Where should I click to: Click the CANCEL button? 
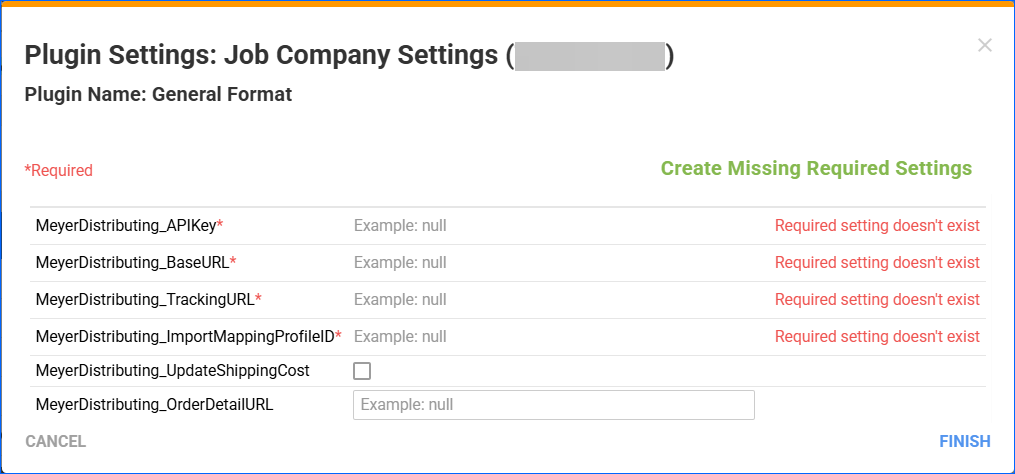tap(56, 442)
